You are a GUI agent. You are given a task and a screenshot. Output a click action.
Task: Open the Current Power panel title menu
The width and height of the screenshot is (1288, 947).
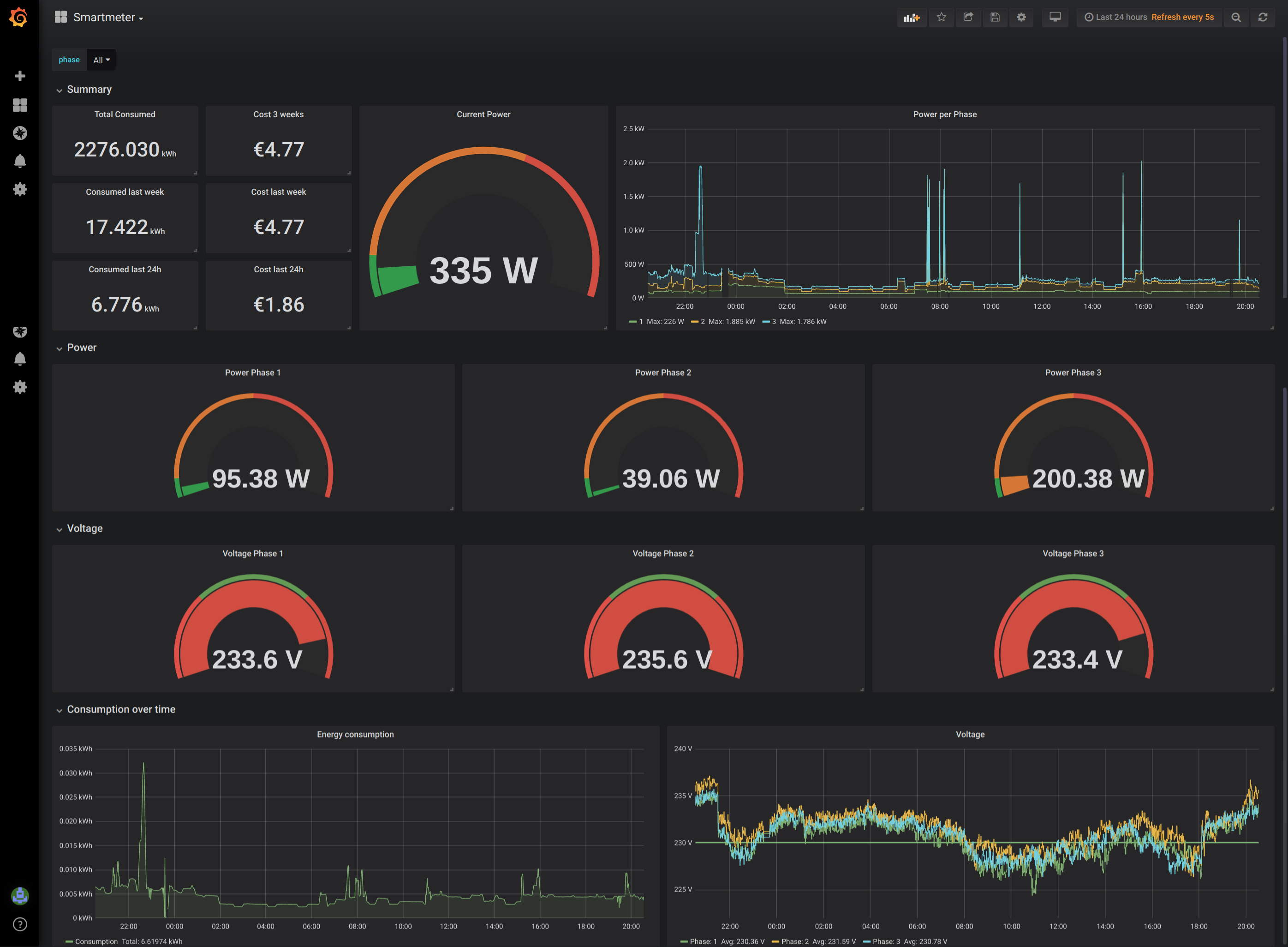point(483,114)
